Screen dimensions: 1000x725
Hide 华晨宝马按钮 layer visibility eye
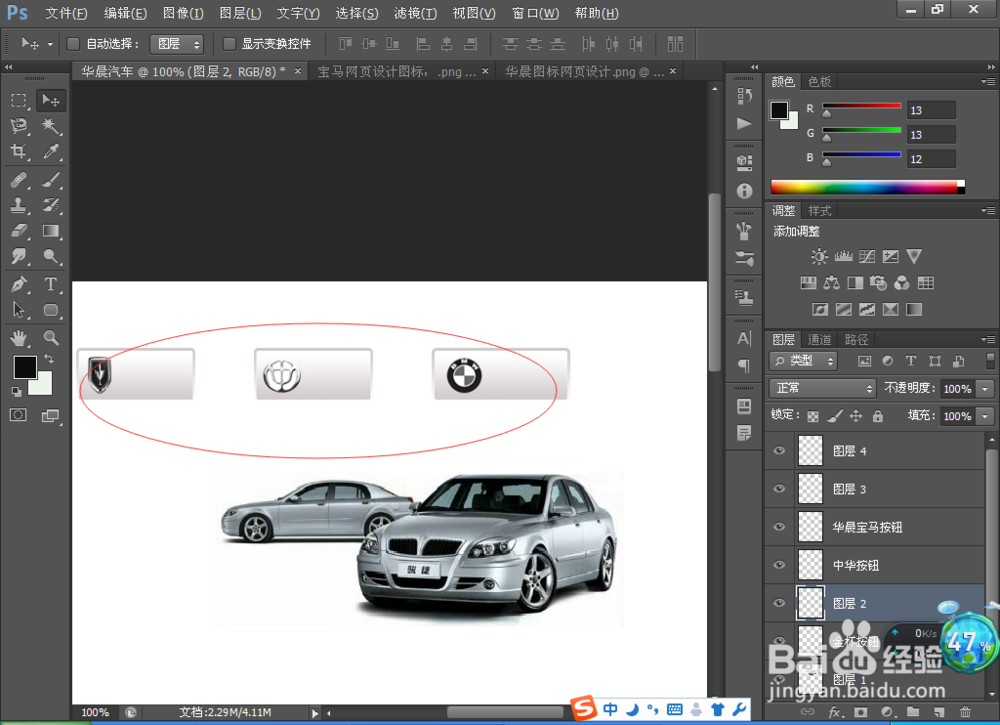pos(779,527)
